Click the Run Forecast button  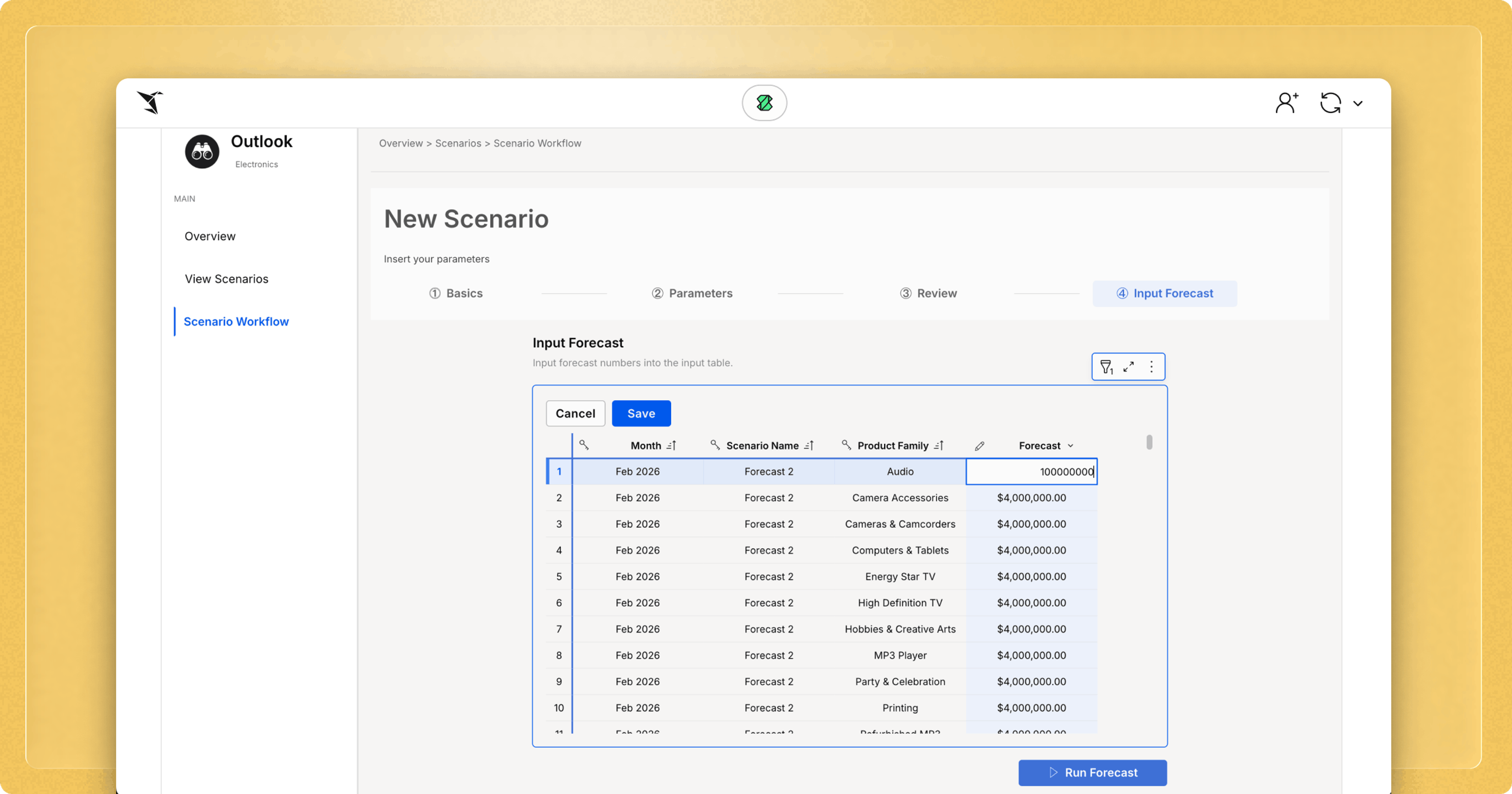coord(1092,773)
